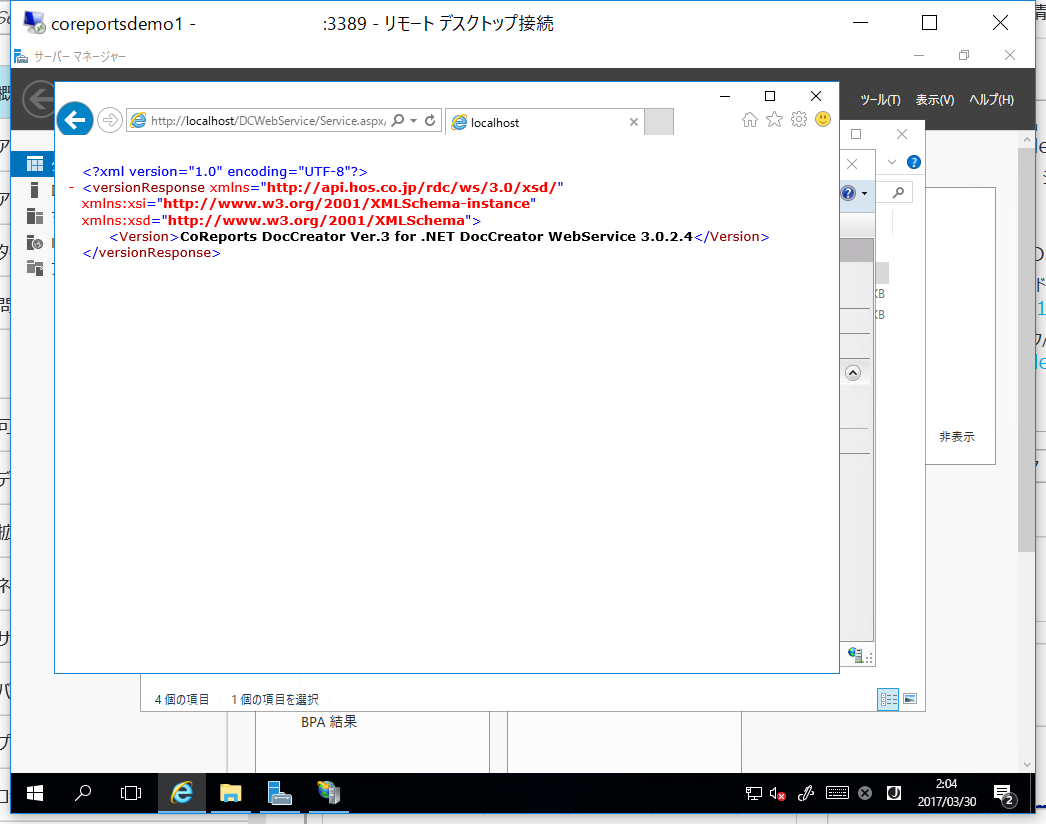
Task: Click the IE feedback smiley icon
Action: [823, 119]
